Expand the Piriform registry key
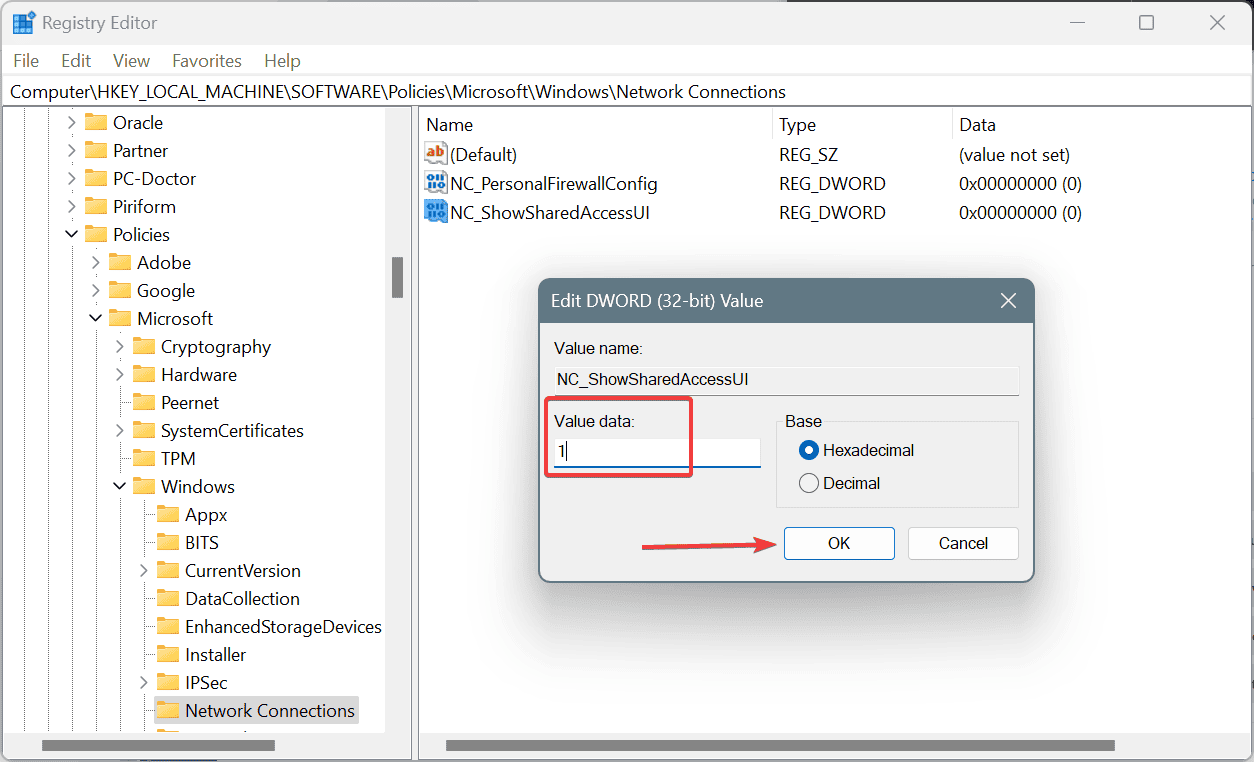Screen dimensions: 1254x762 [x=71, y=206]
